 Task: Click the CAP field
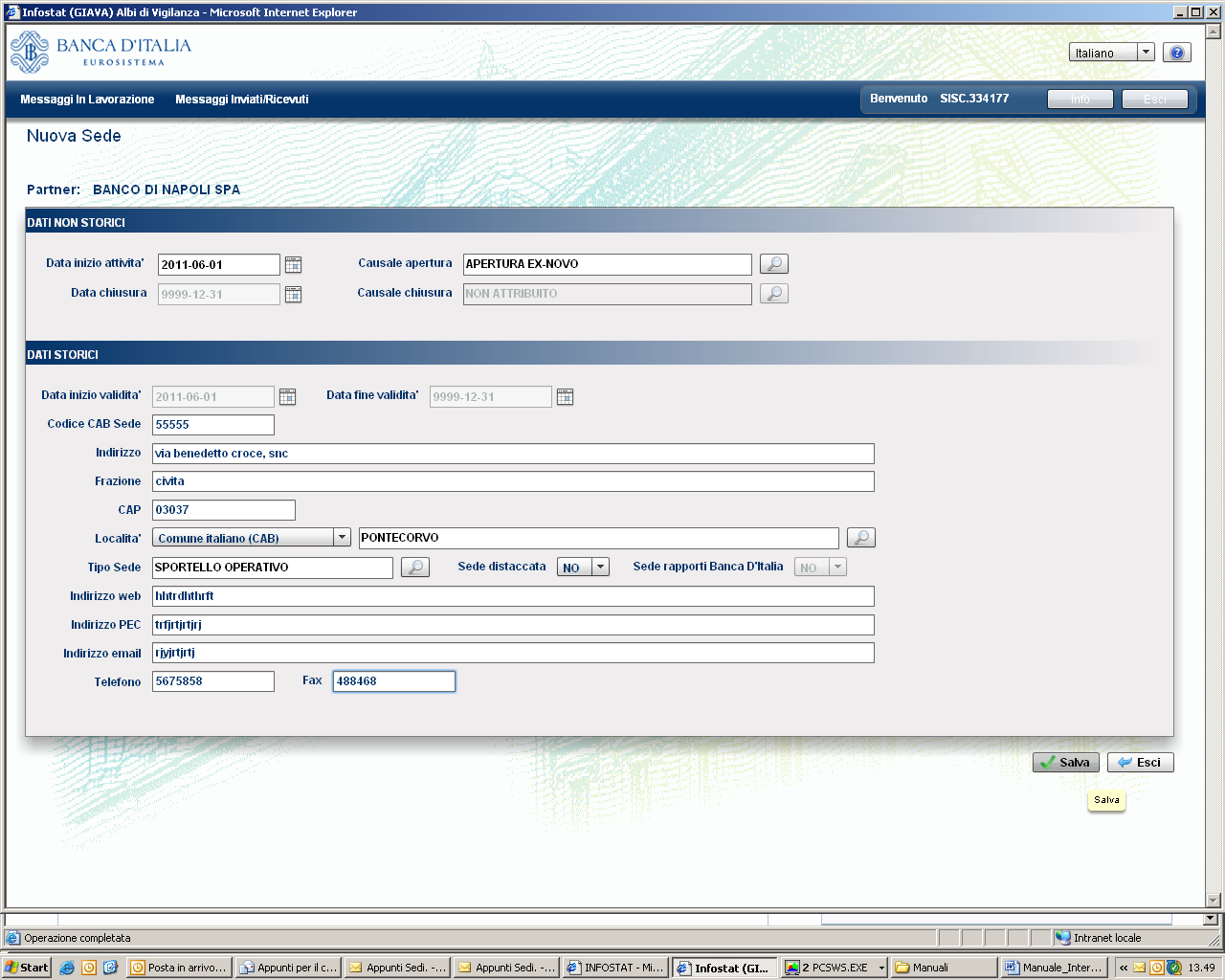[224, 510]
